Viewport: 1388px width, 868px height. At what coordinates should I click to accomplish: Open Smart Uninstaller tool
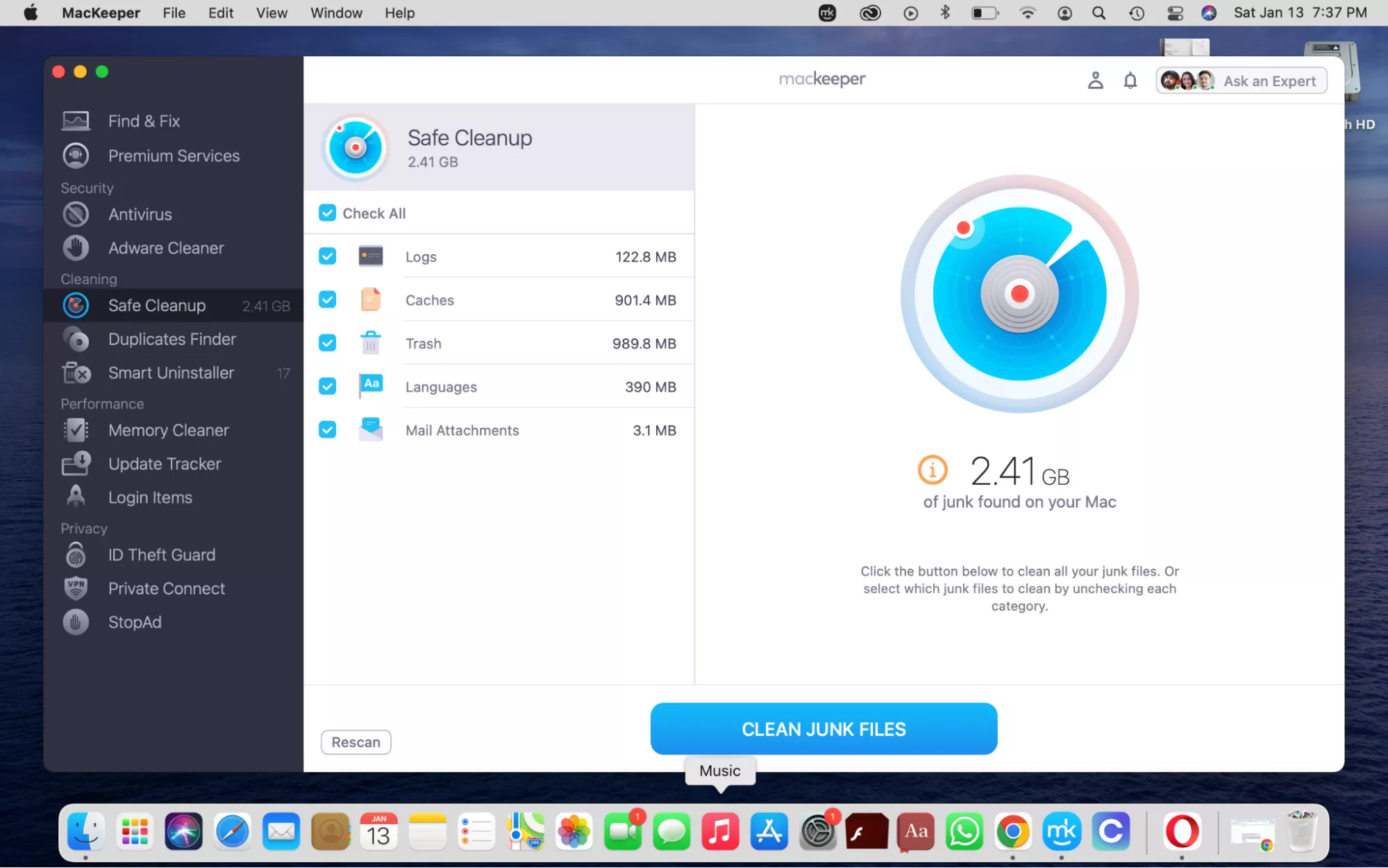pyautogui.click(x=171, y=373)
